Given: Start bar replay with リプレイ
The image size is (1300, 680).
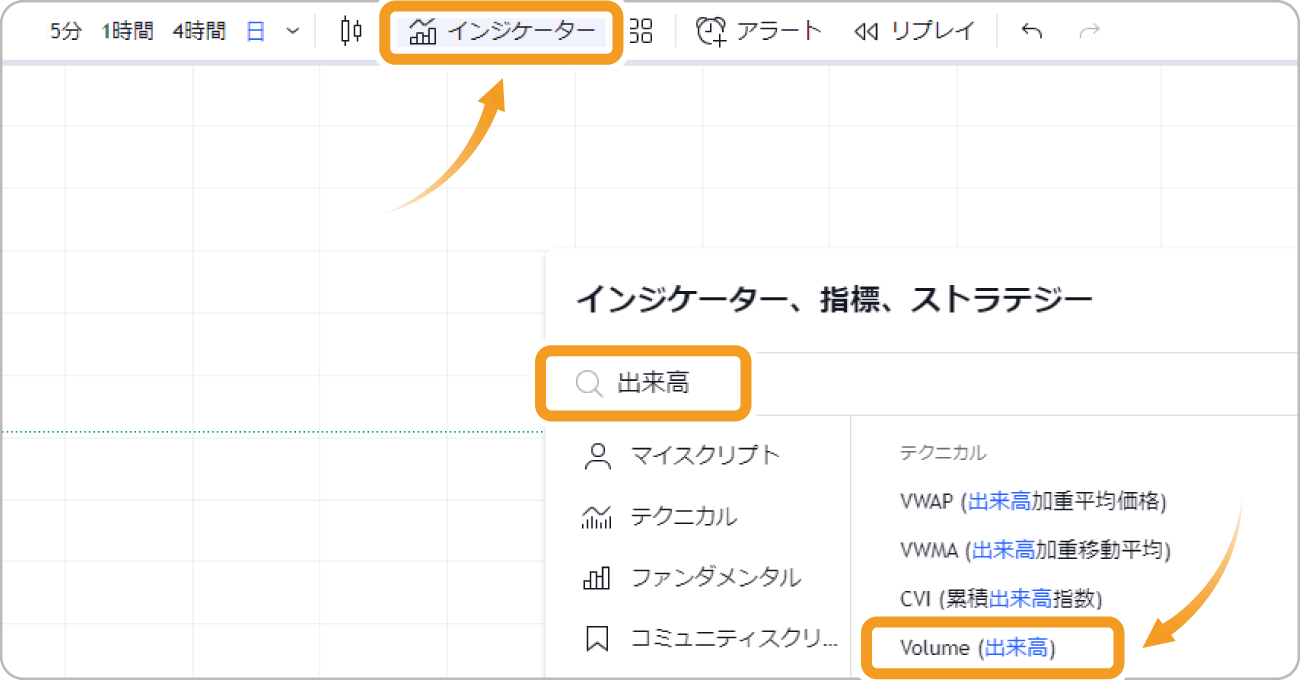Looking at the screenshot, I should 914,31.
